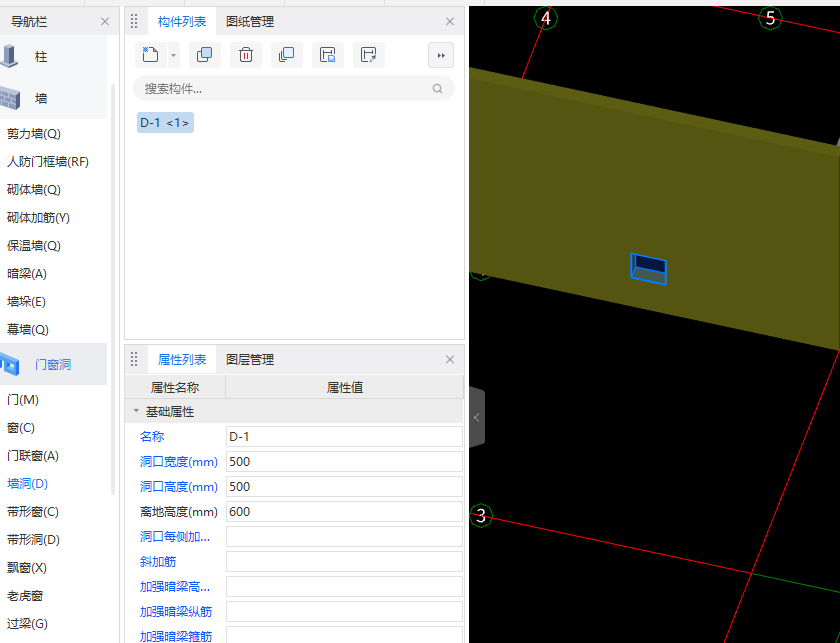Screen dimensions: 840x643
Task: Click the Extract component archive icon
Action: [x=369, y=55]
